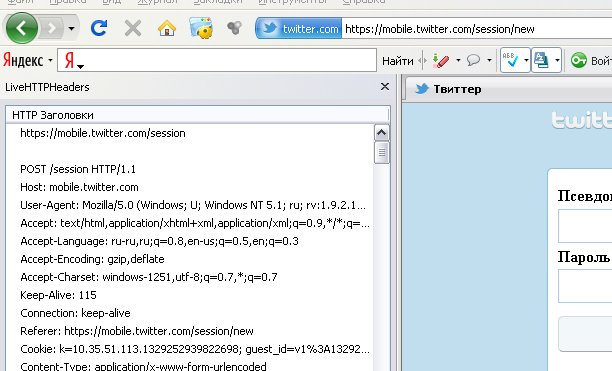Select the https://mobile.twitter.com/session row
The width and height of the screenshot is (612, 371).
pos(103,133)
